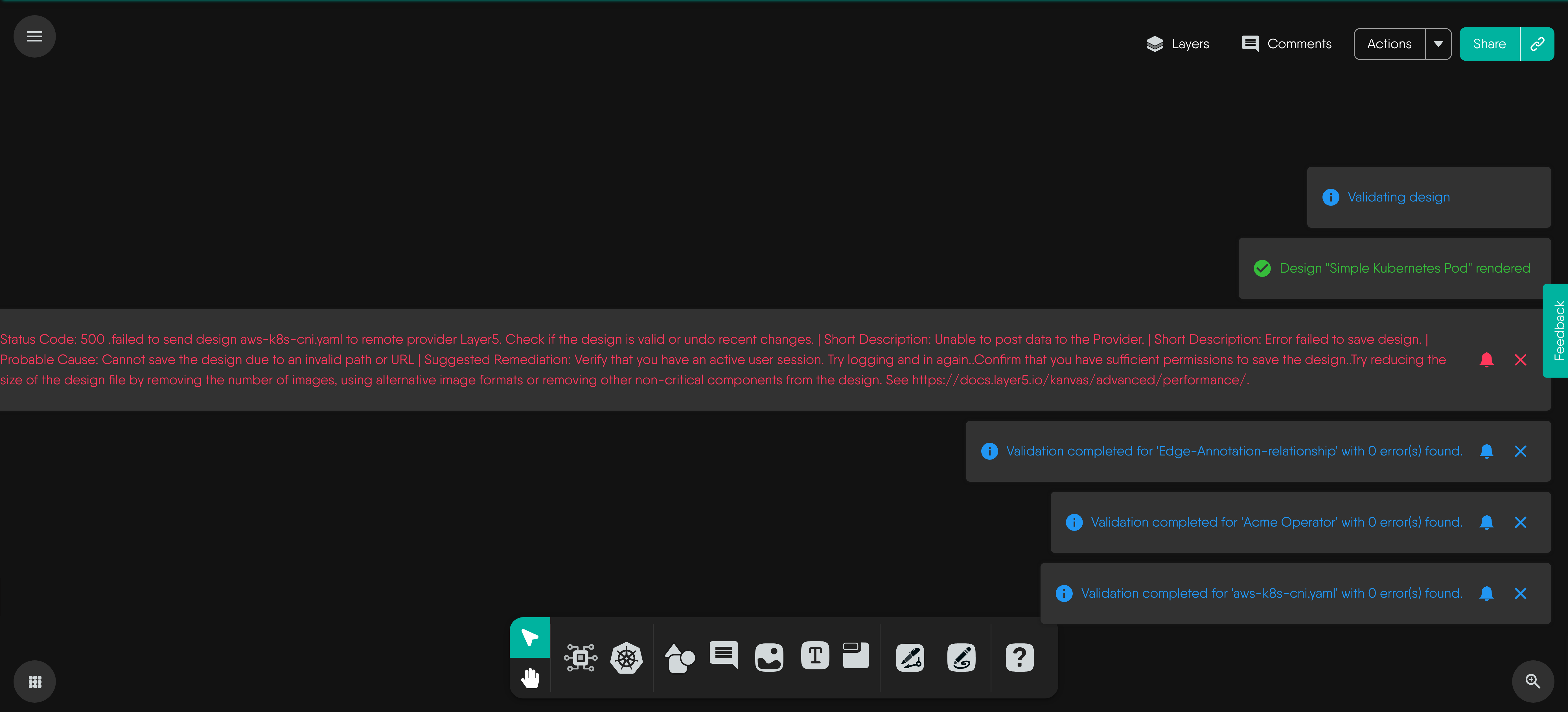Open the Layers panel

pyautogui.click(x=1177, y=44)
